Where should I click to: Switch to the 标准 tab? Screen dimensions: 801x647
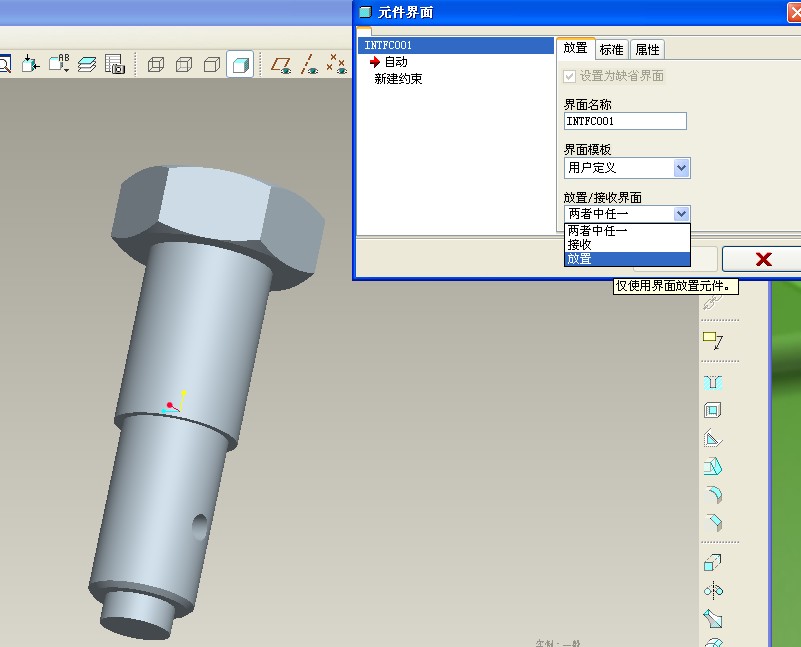click(x=611, y=50)
